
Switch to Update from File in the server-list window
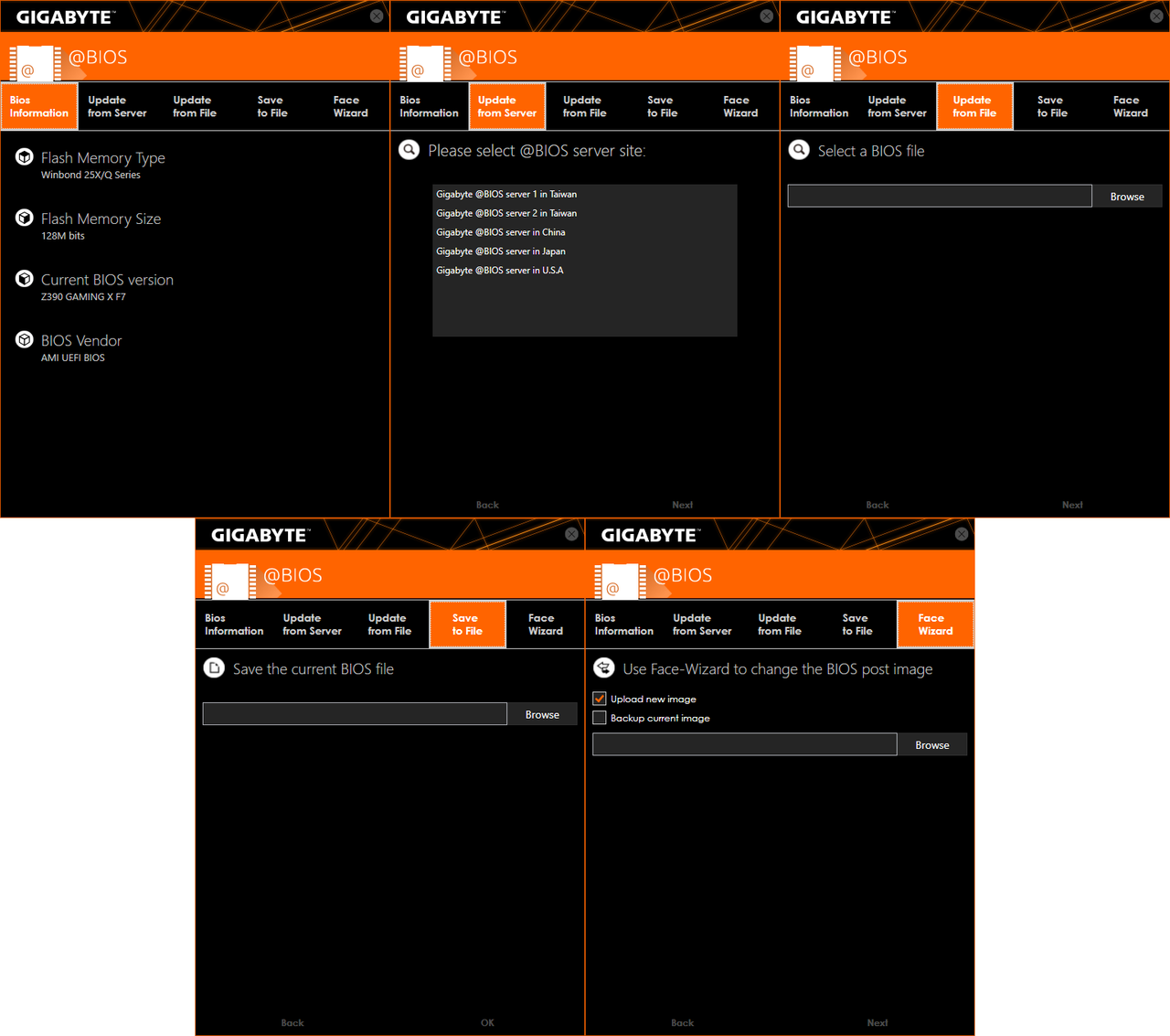585,107
